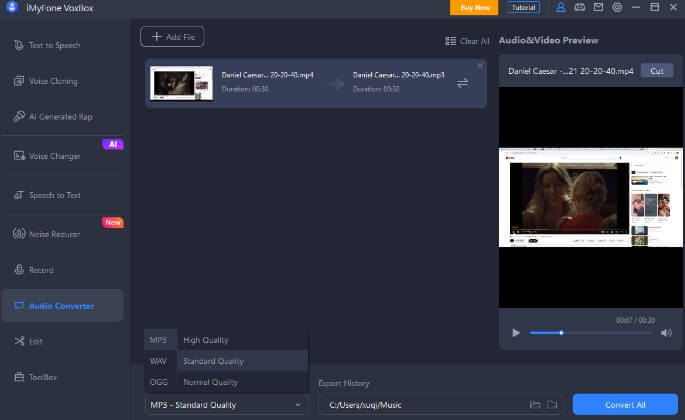Click the Discord community icon
The height and width of the screenshot is (420, 685).
tap(579, 7)
